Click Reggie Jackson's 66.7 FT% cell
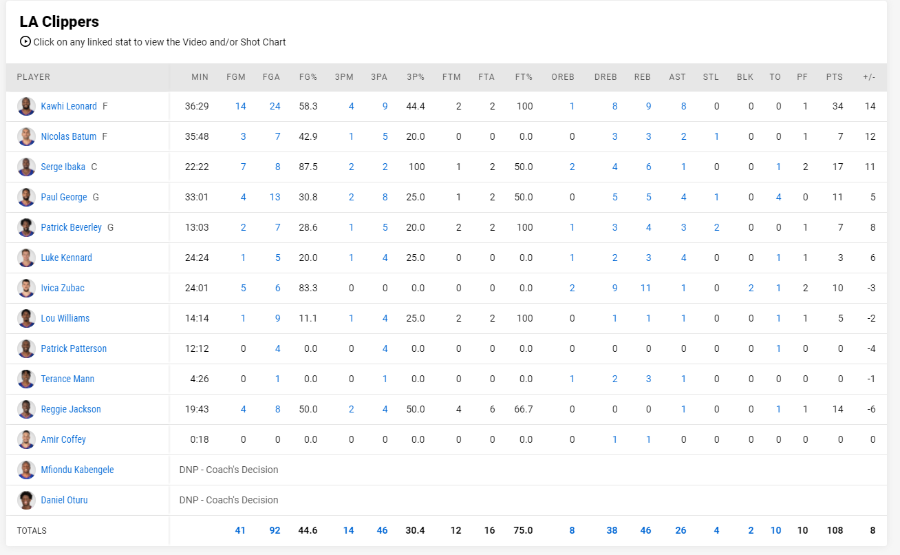This screenshot has width=900, height=555. click(x=523, y=409)
